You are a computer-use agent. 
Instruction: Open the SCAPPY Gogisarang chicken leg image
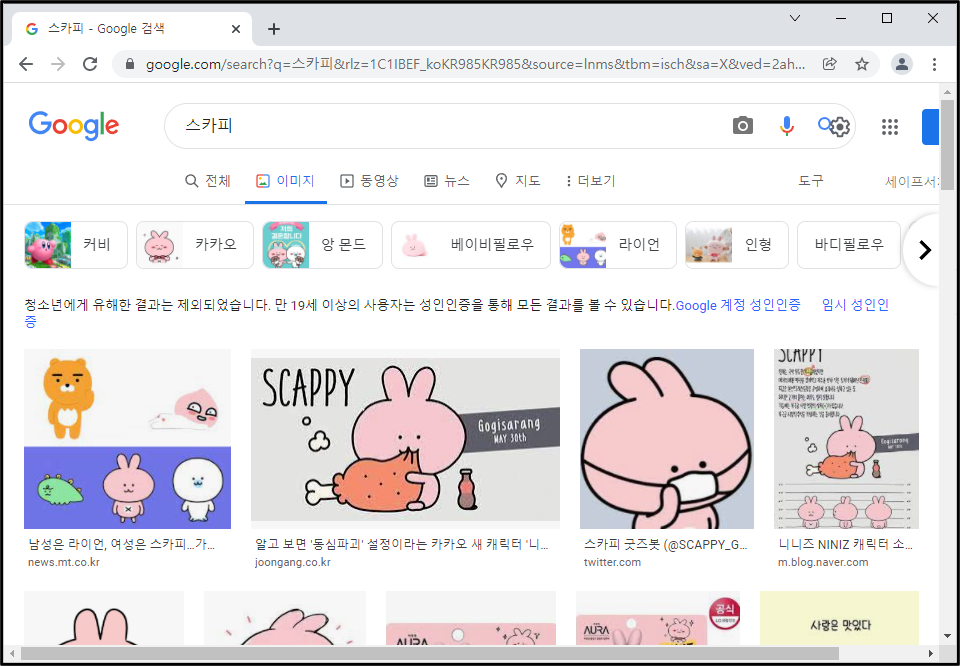coord(405,439)
